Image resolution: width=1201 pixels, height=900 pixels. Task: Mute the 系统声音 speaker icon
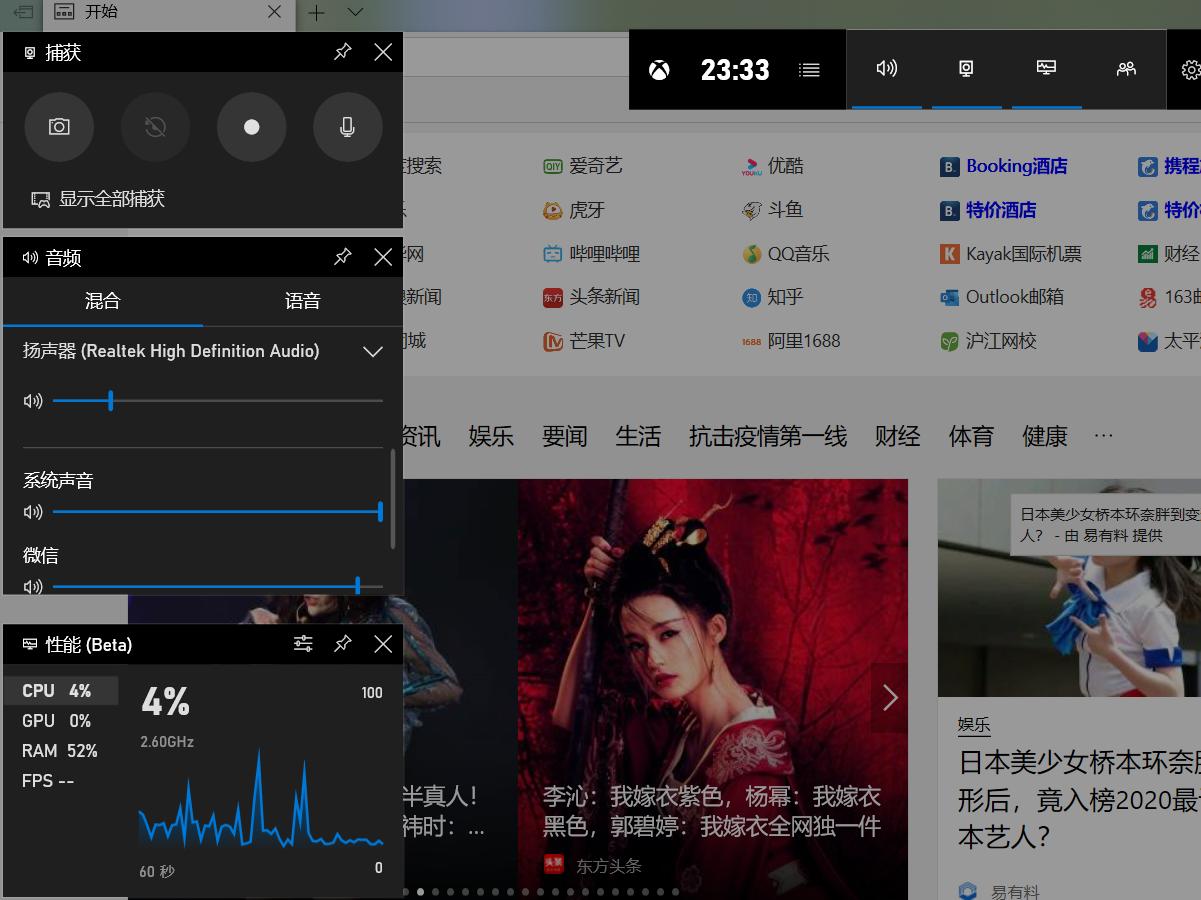point(33,511)
